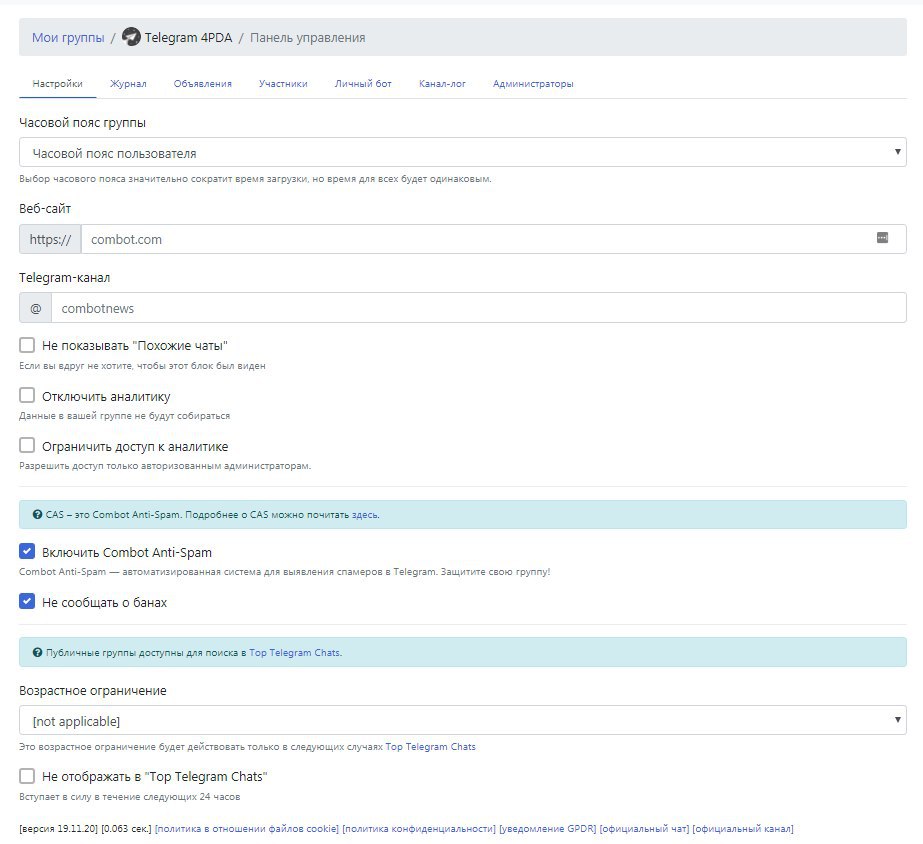Image resolution: width=923 pixels, height=844 pixels.
Task: Check 'Не показывать Похожие чаты' checkbox
Action: 27,345
